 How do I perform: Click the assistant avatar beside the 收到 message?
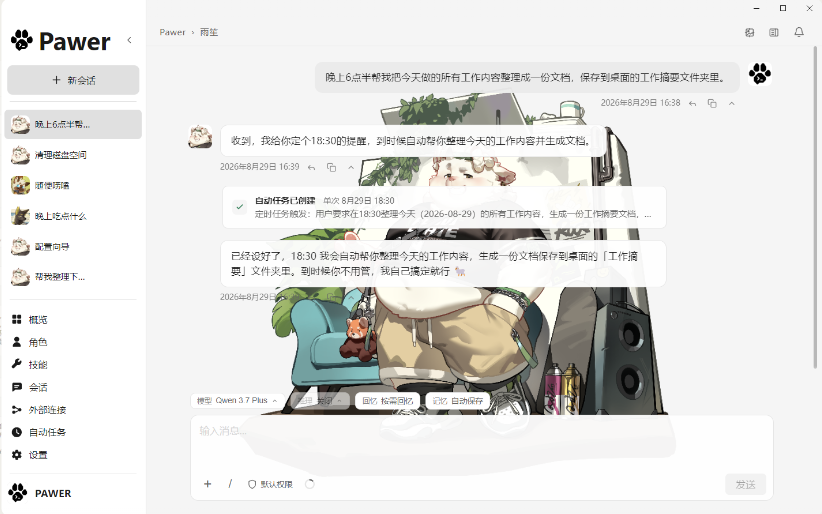click(200, 137)
